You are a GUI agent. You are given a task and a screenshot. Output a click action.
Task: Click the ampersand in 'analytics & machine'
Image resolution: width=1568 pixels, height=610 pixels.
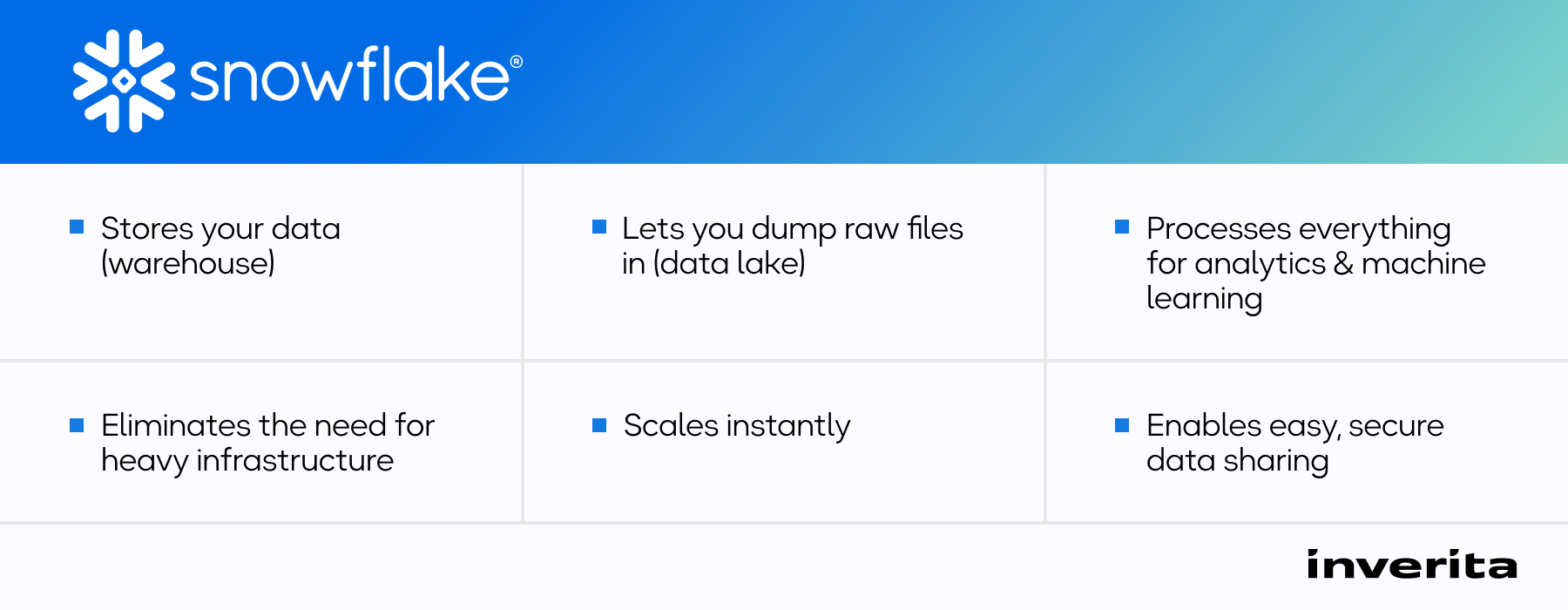pyautogui.click(x=1343, y=263)
